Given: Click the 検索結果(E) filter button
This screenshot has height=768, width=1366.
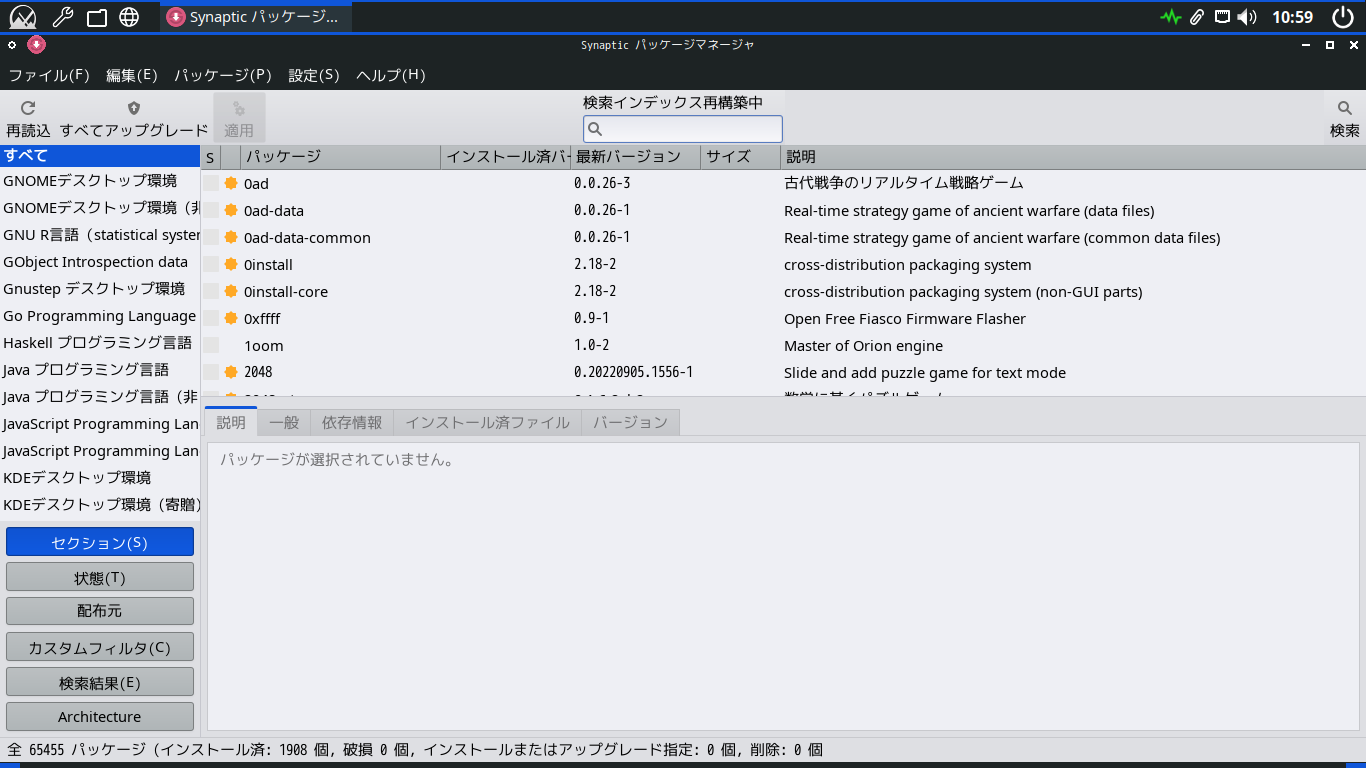Looking at the screenshot, I should click(100, 682).
